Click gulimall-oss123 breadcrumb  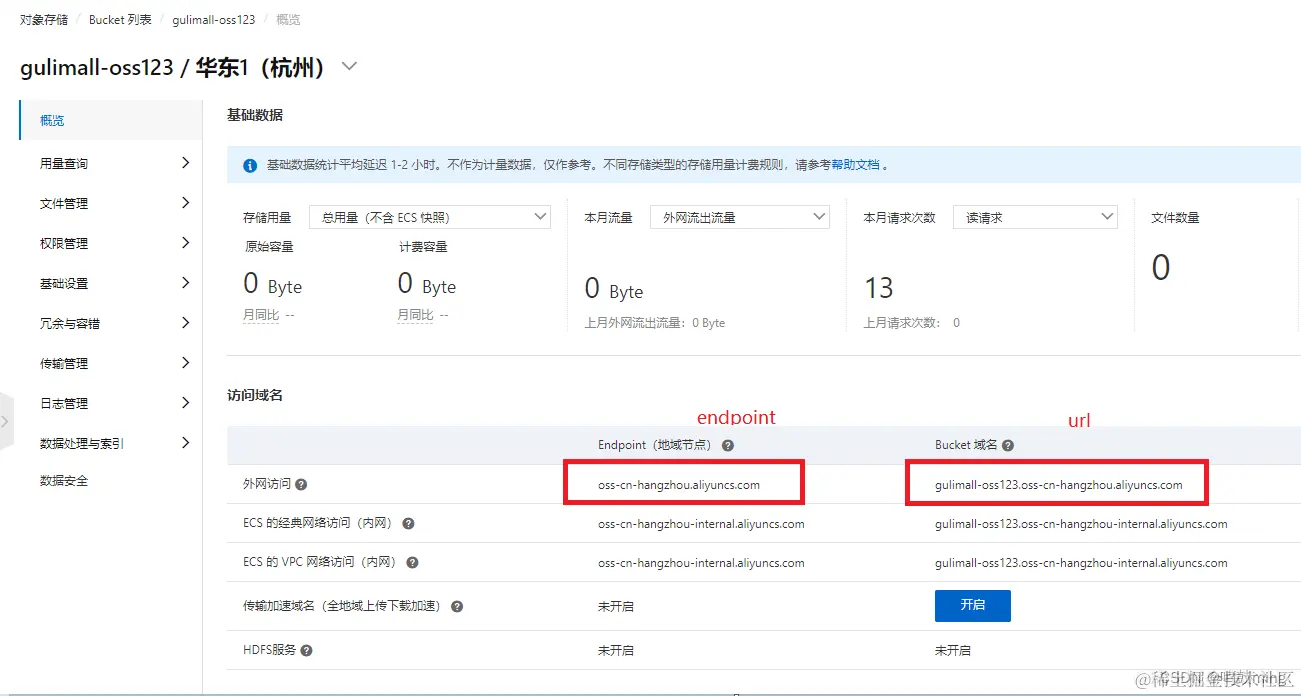pyautogui.click(x=213, y=20)
